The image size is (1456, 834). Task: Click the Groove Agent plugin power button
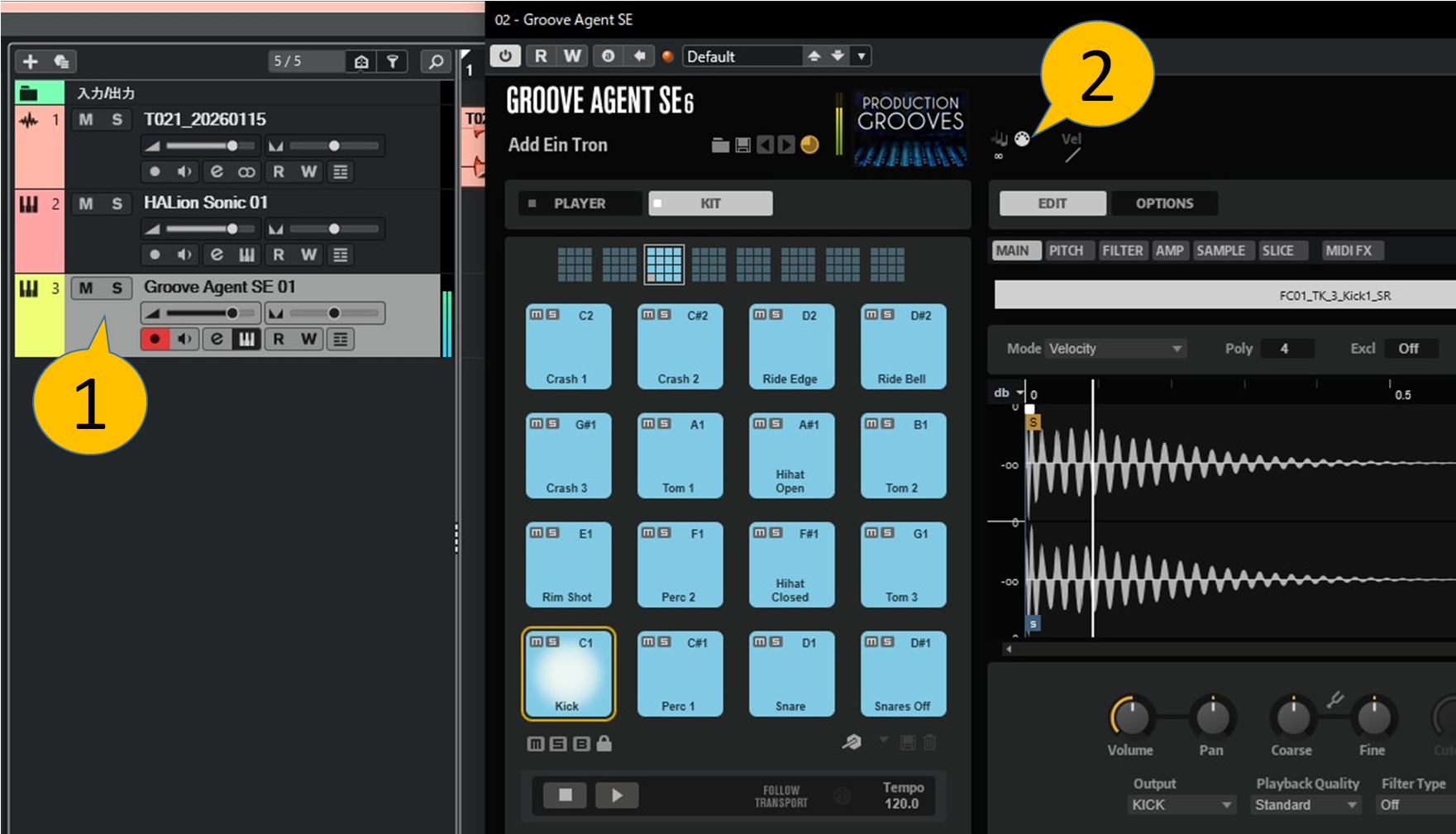(x=505, y=56)
